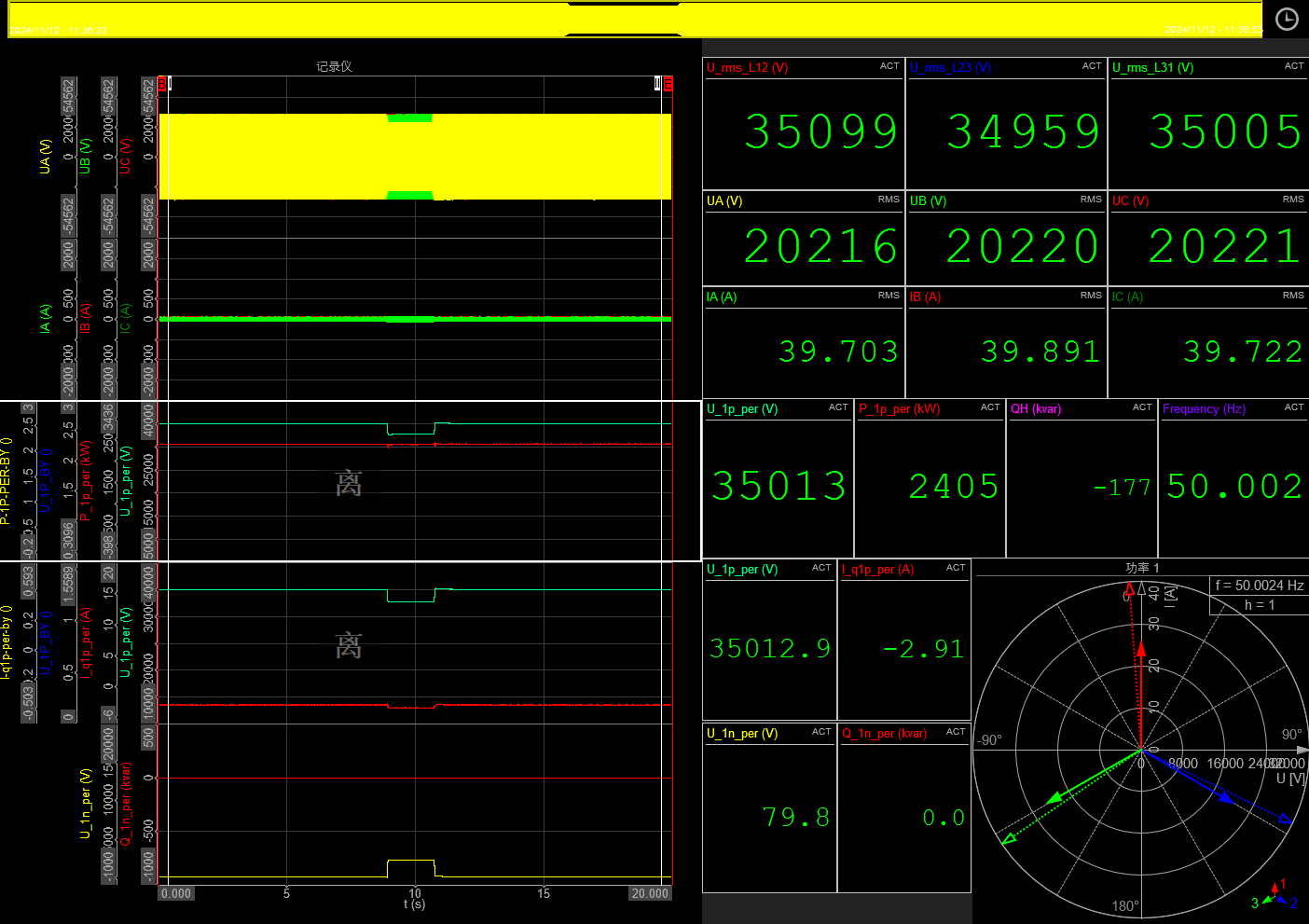The image size is (1309, 924).
Task: Select the Frequency (Hz) meter display
Action: tap(1233, 478)
